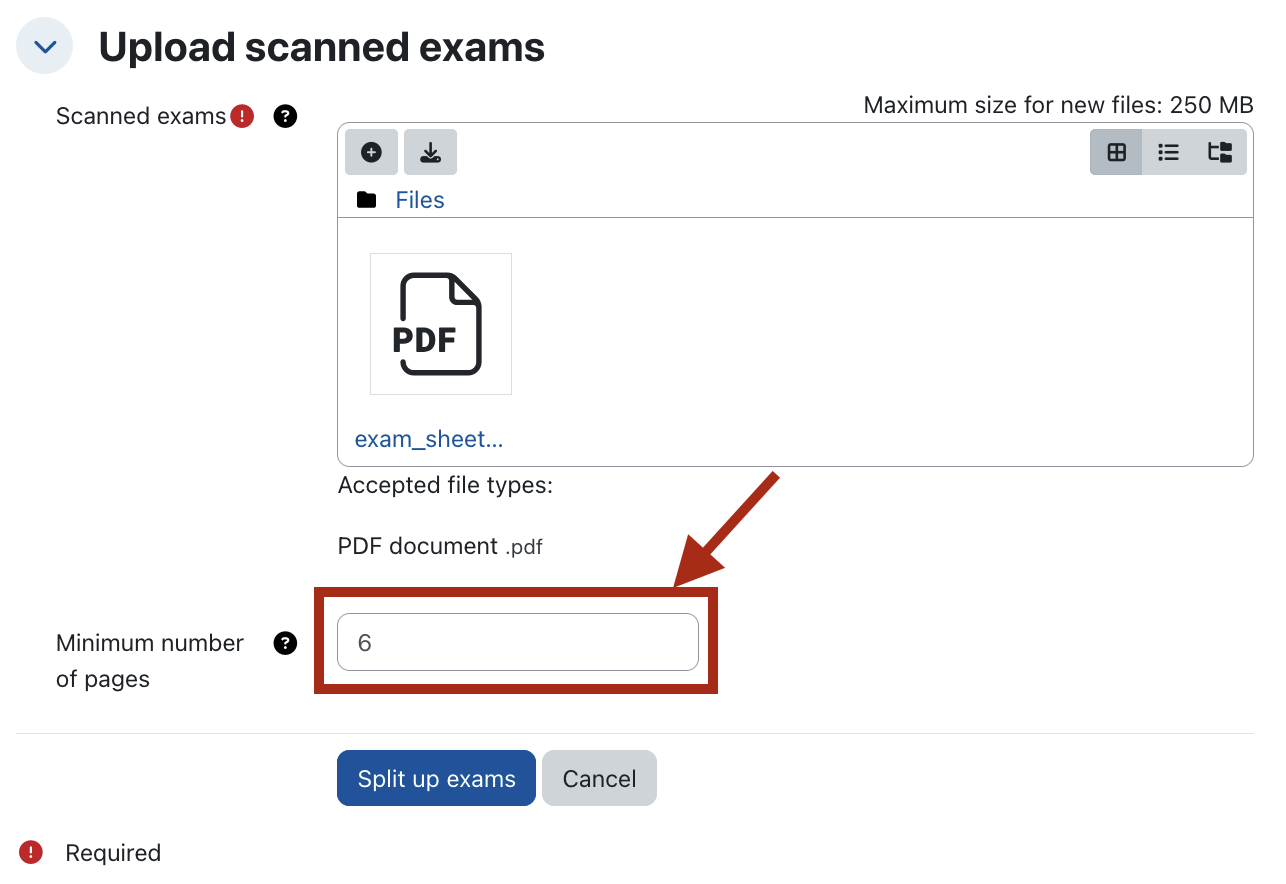Download all files from file manager

click(430, 152)
